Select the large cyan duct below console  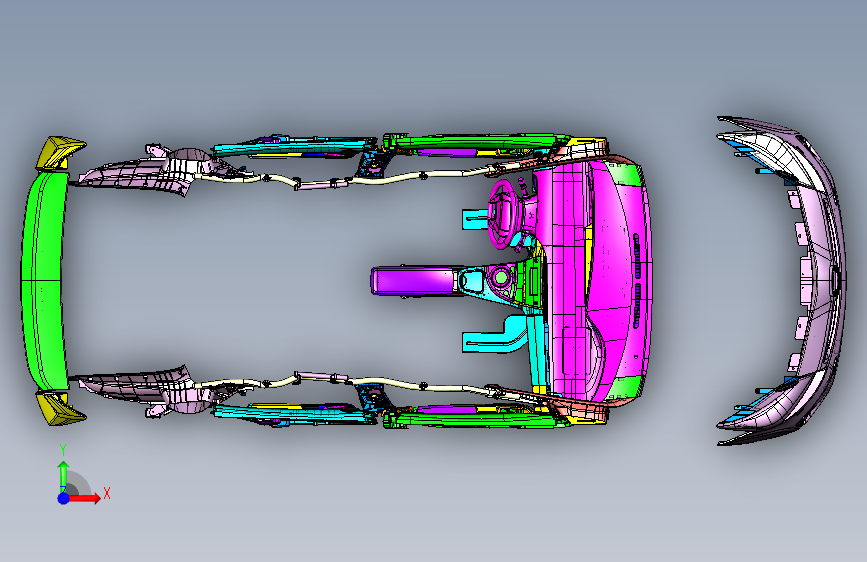(494, 334)
